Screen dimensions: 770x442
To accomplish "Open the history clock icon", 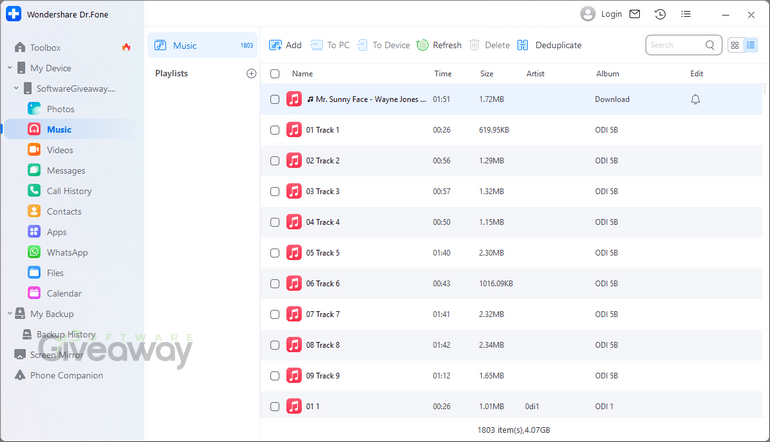I will [660, 14].
